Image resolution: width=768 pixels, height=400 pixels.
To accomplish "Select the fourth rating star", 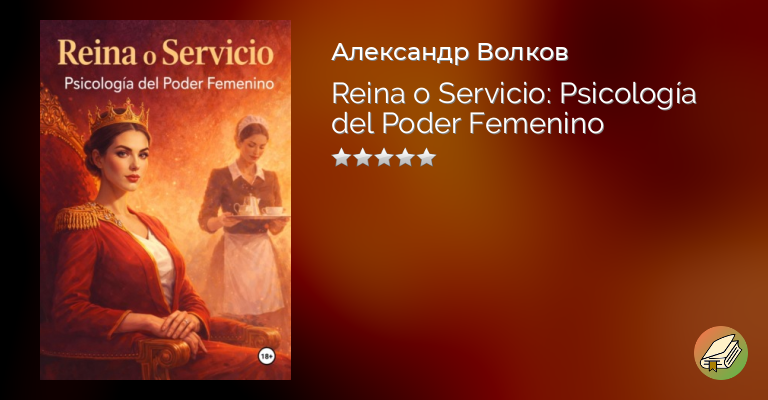I will (x=406, y=158).
